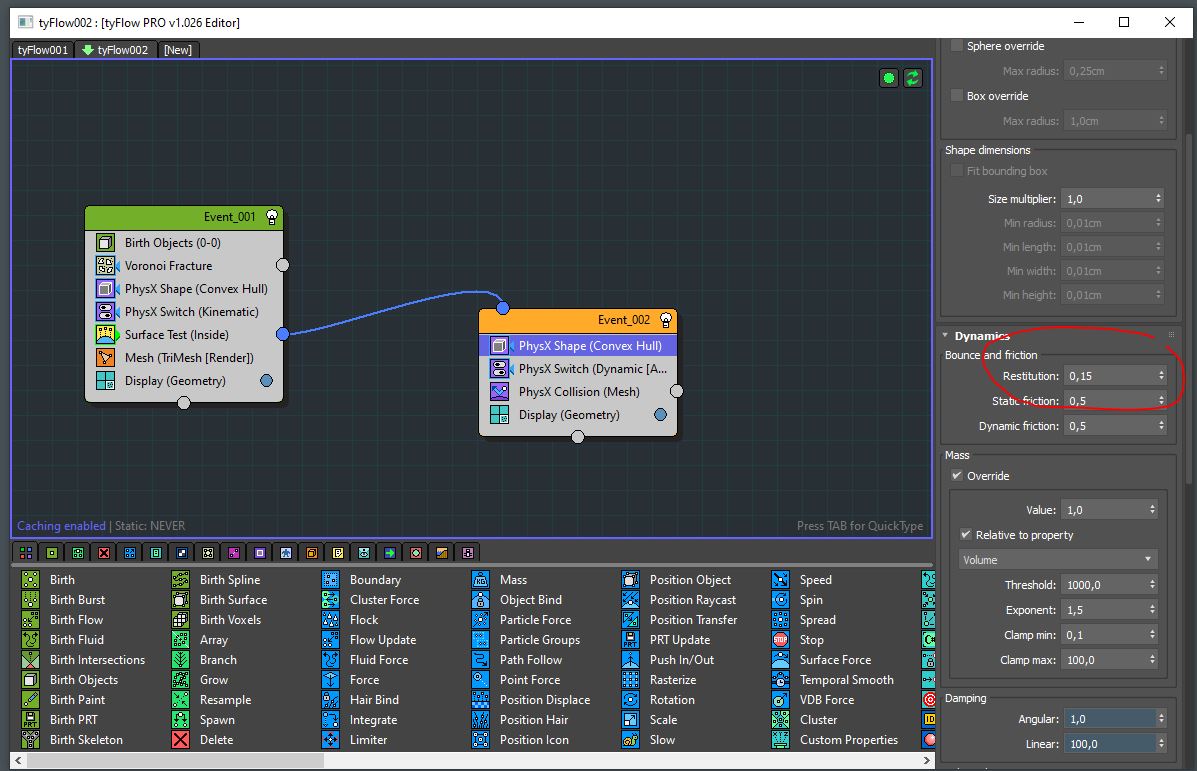
Task: Toggle Display (Geometry) dot in Event_002
Action: pos(660,415)
